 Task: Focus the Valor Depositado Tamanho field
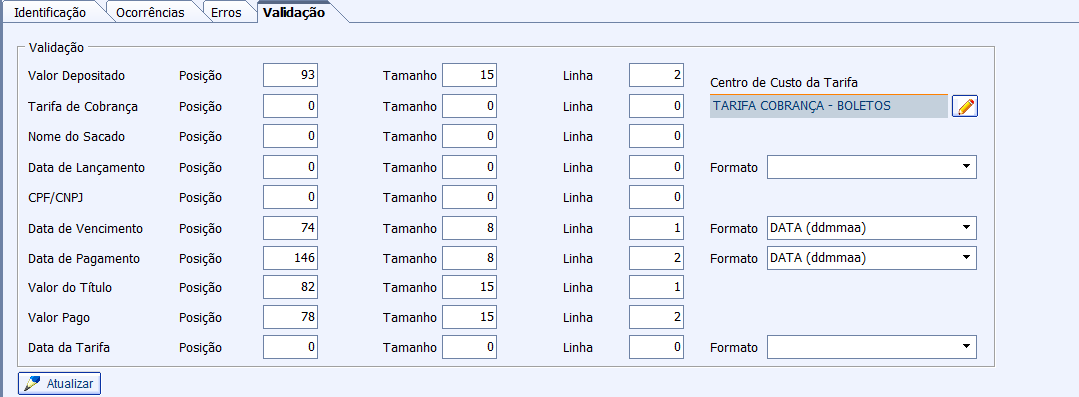pos(469,76)
